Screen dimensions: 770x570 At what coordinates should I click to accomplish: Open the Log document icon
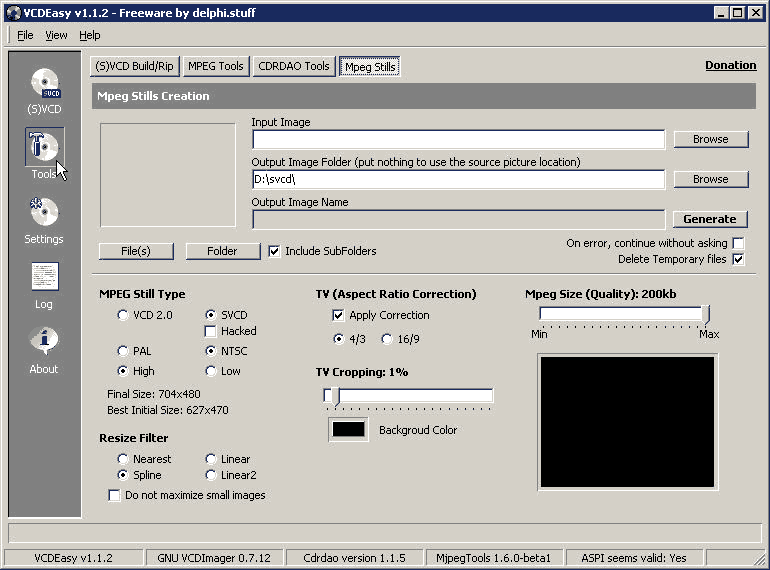pos(44,277)
